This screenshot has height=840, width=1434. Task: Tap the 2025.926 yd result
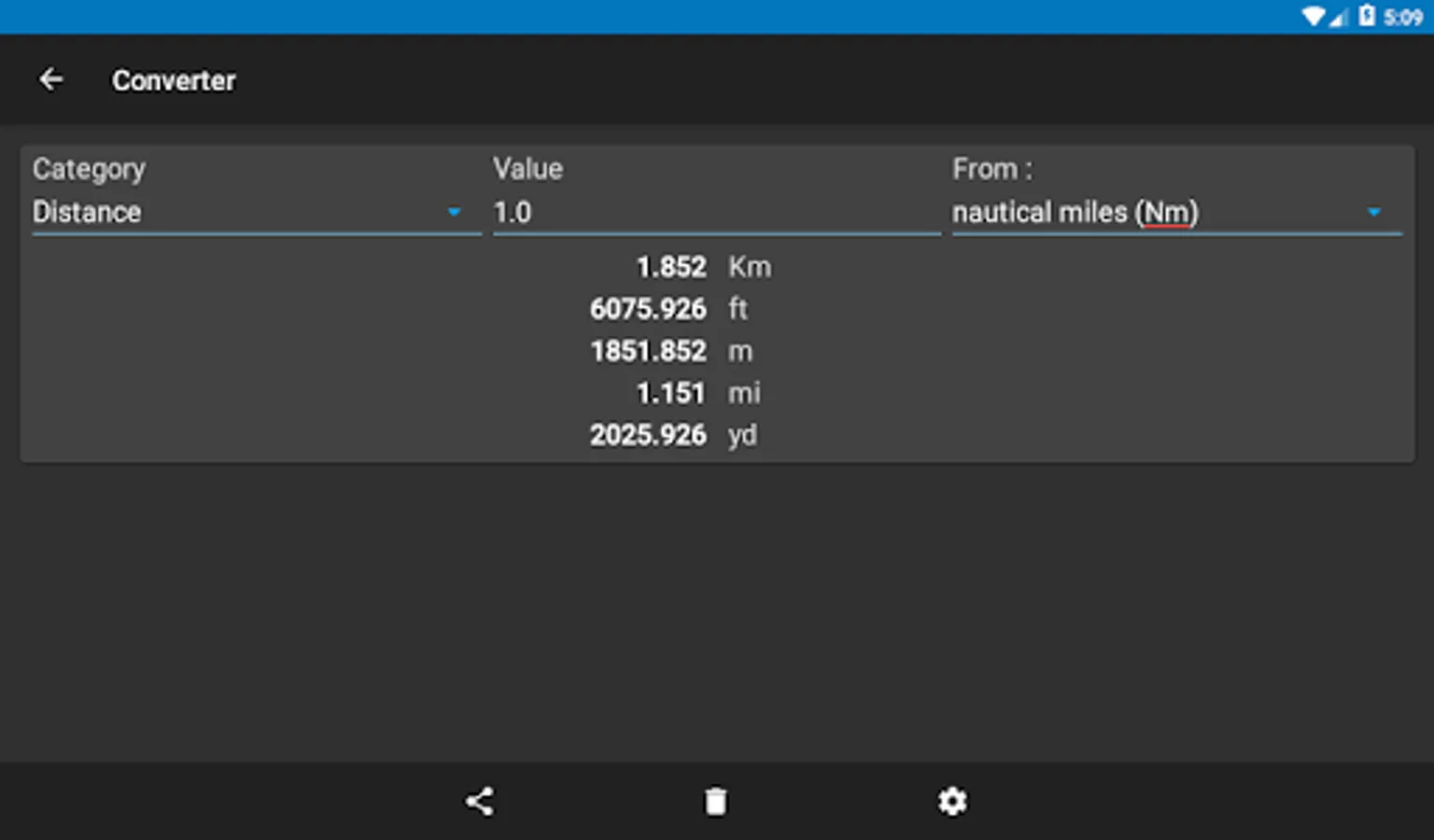[x=672, y=435]
